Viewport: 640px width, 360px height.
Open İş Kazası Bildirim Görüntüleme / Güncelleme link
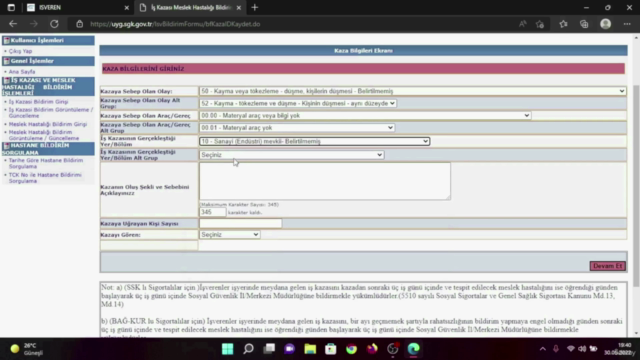coord(51,113)
